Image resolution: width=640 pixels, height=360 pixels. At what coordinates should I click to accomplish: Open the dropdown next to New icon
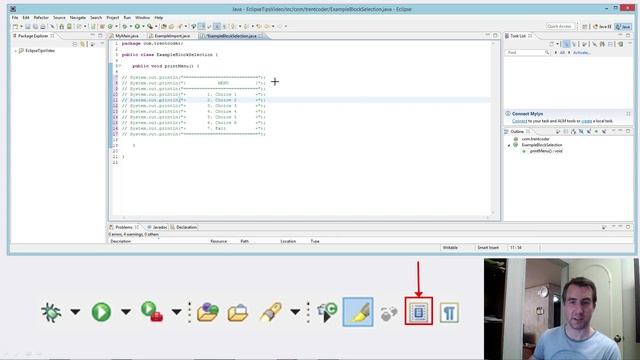21,27
